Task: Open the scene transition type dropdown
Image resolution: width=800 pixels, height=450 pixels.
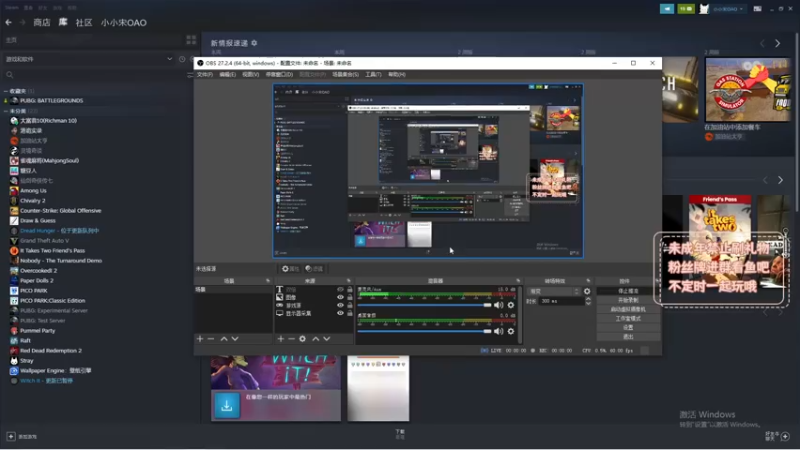Action: 554,291
